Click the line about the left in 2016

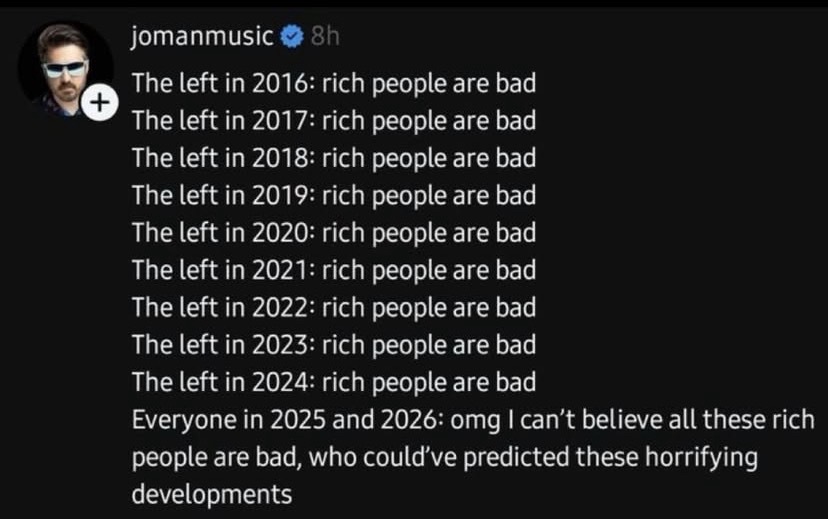click(x=334, y=84)
